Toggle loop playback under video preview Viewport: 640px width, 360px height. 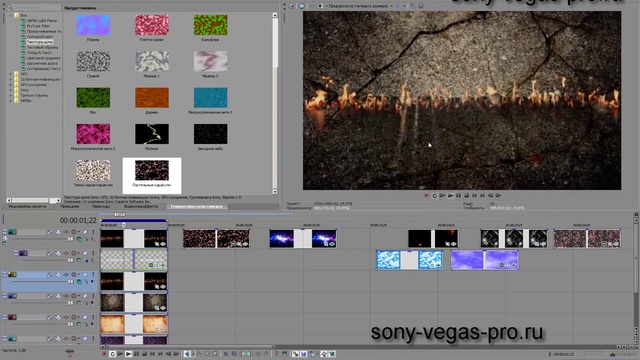click(434, 196)
